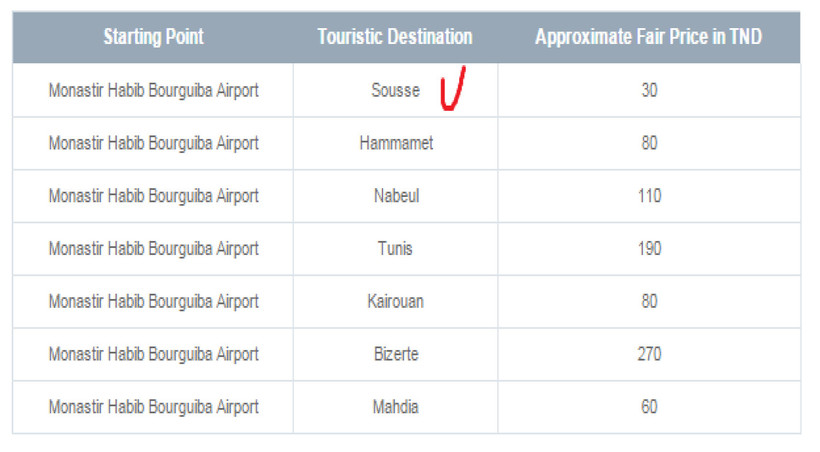Click the airport starting point in Sousse row
Viewport: 820px width, 452px height.
click(153, 90)
